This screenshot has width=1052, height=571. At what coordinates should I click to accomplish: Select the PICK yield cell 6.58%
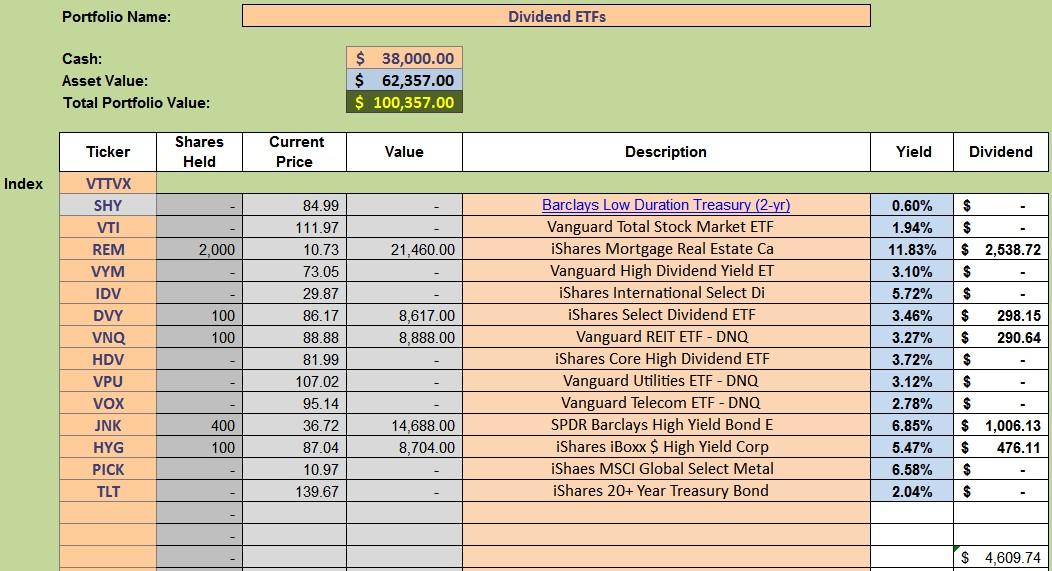click(912, 470)
